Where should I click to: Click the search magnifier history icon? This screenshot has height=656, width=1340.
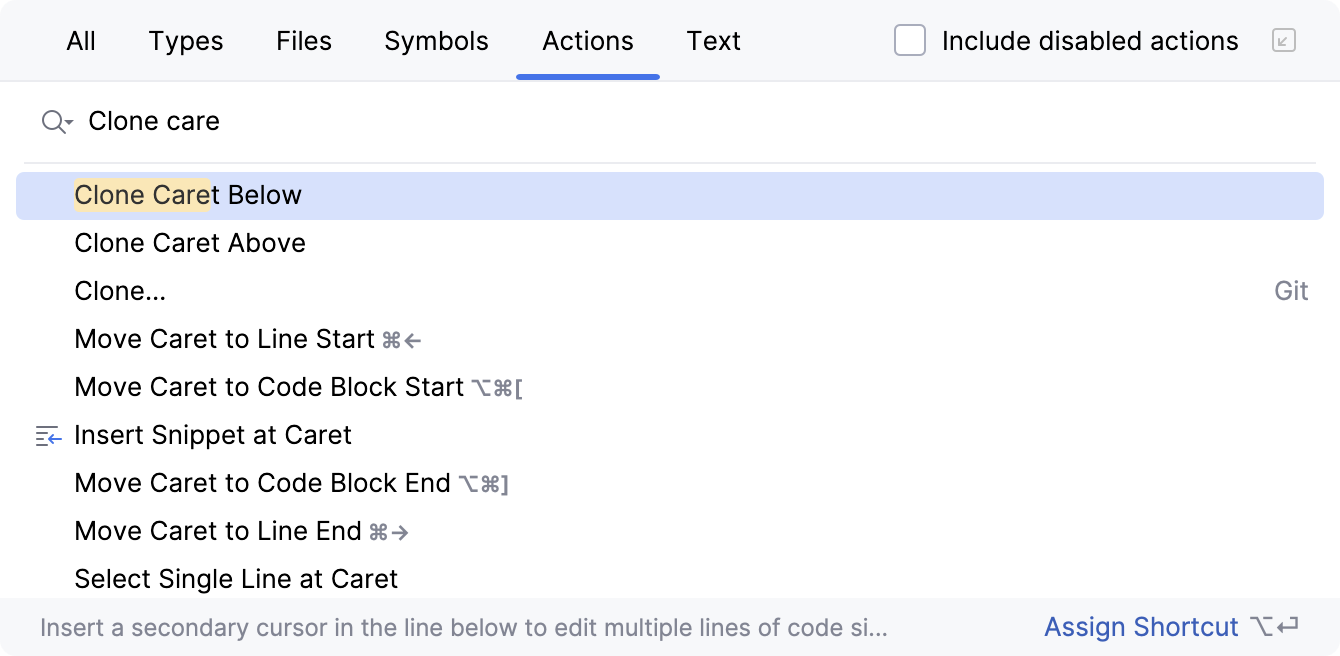56,122
